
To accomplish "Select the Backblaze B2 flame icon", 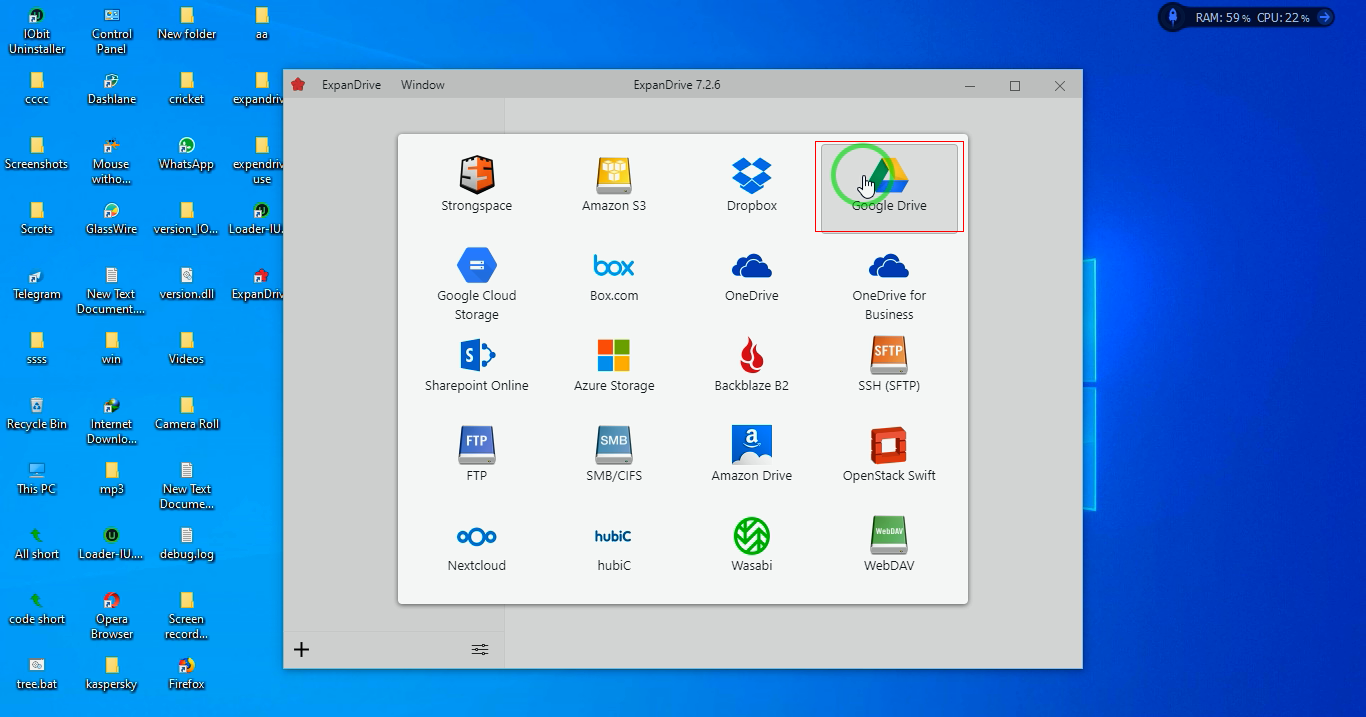I will tap(751, 356).
